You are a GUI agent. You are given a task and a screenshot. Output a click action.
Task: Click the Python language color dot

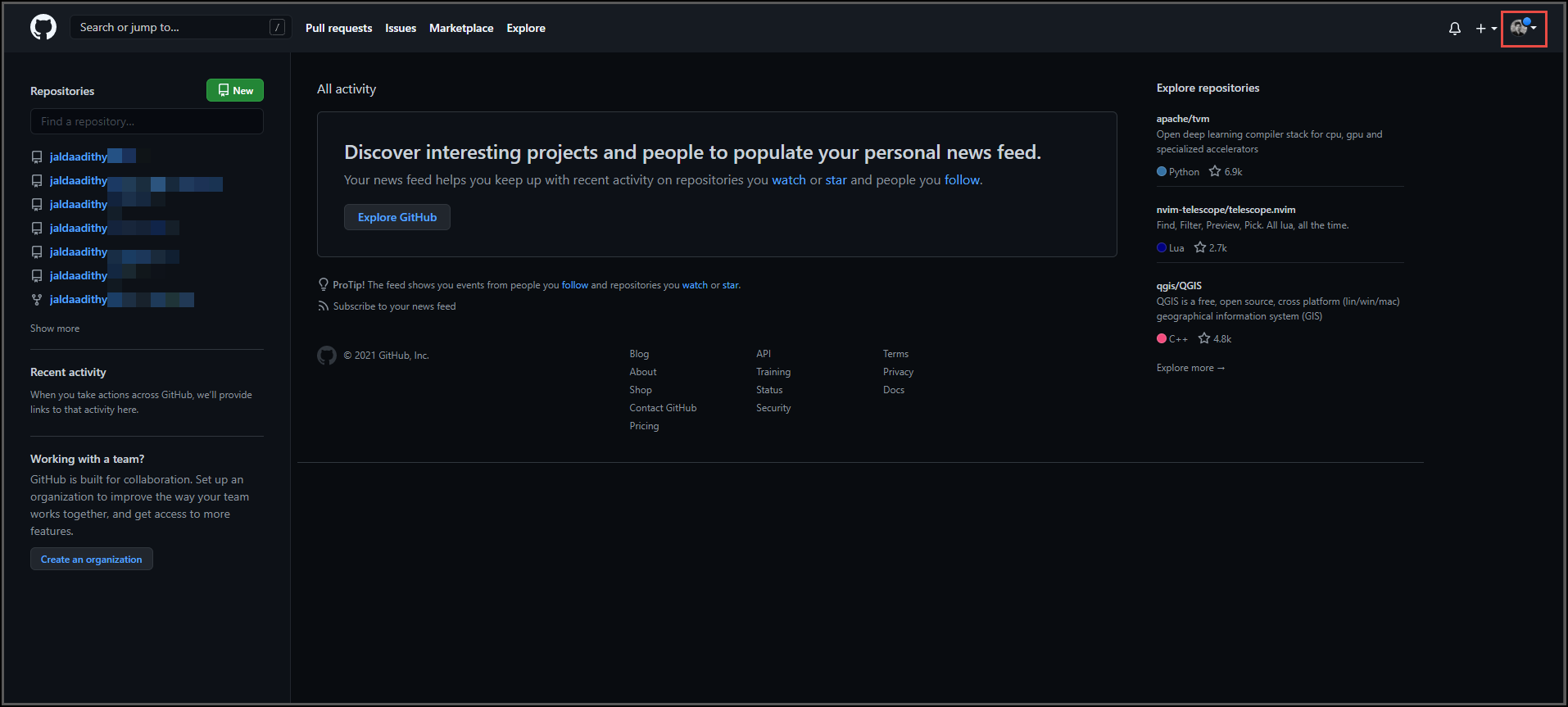(1162, 171)
